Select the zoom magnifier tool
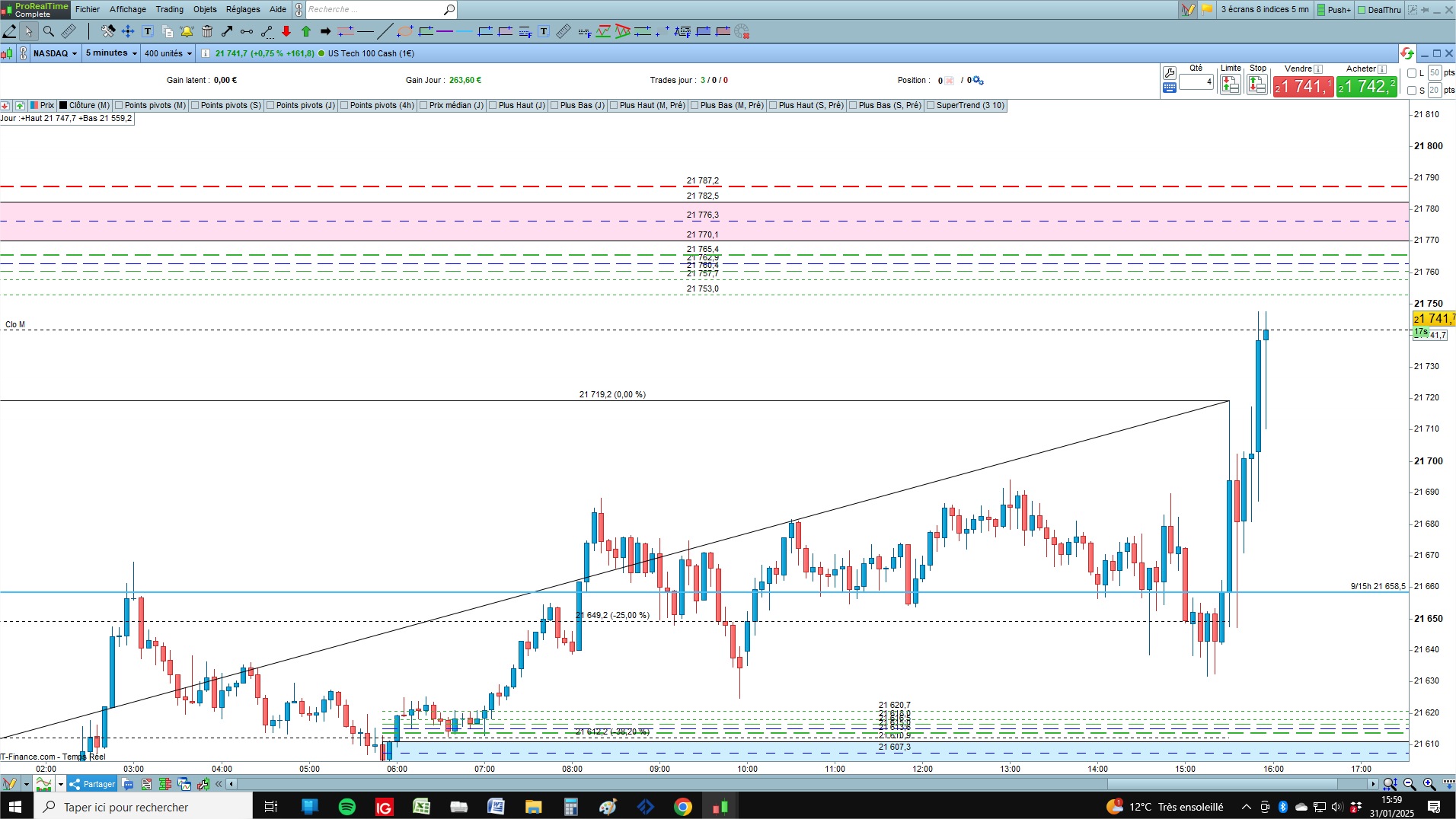The height and width of the screenshot is (819, 1456). 49,31
